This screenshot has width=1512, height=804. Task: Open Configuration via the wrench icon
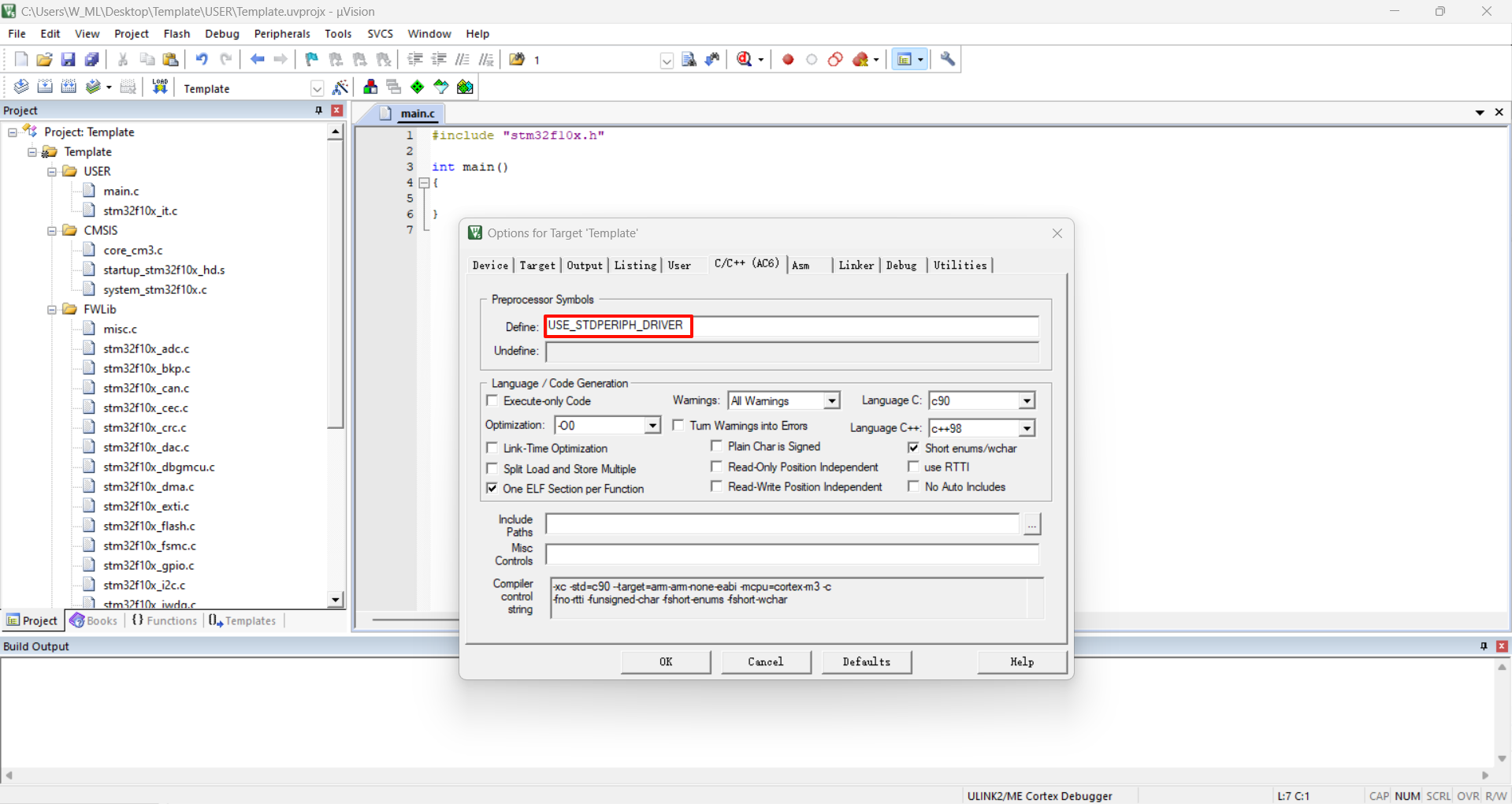click(x=948, y=59)
